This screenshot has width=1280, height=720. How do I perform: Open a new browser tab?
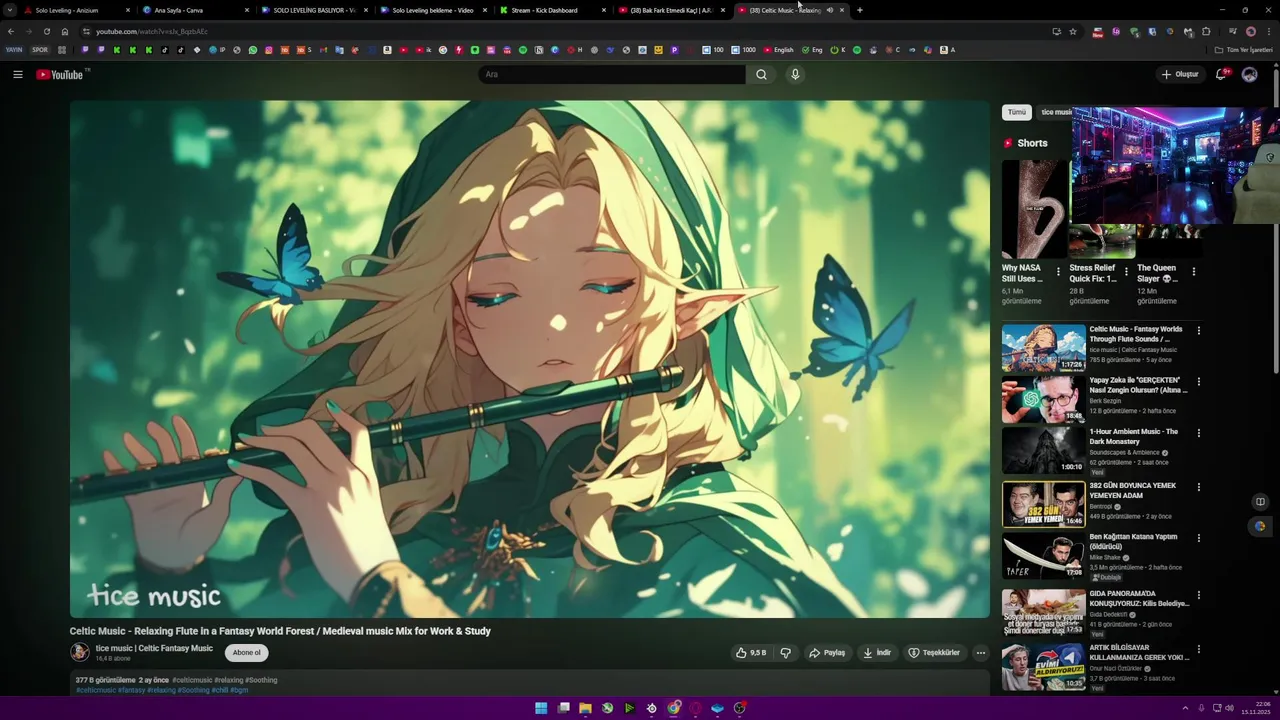pos(860,10)
